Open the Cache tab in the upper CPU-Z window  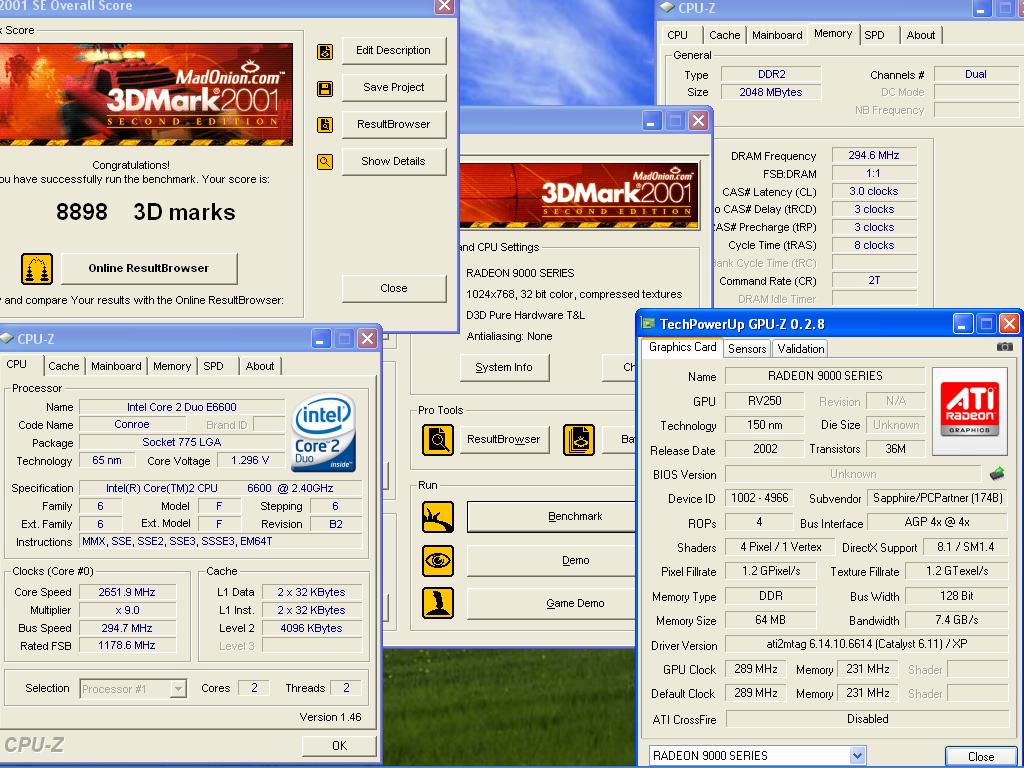(x=725, y=35)
